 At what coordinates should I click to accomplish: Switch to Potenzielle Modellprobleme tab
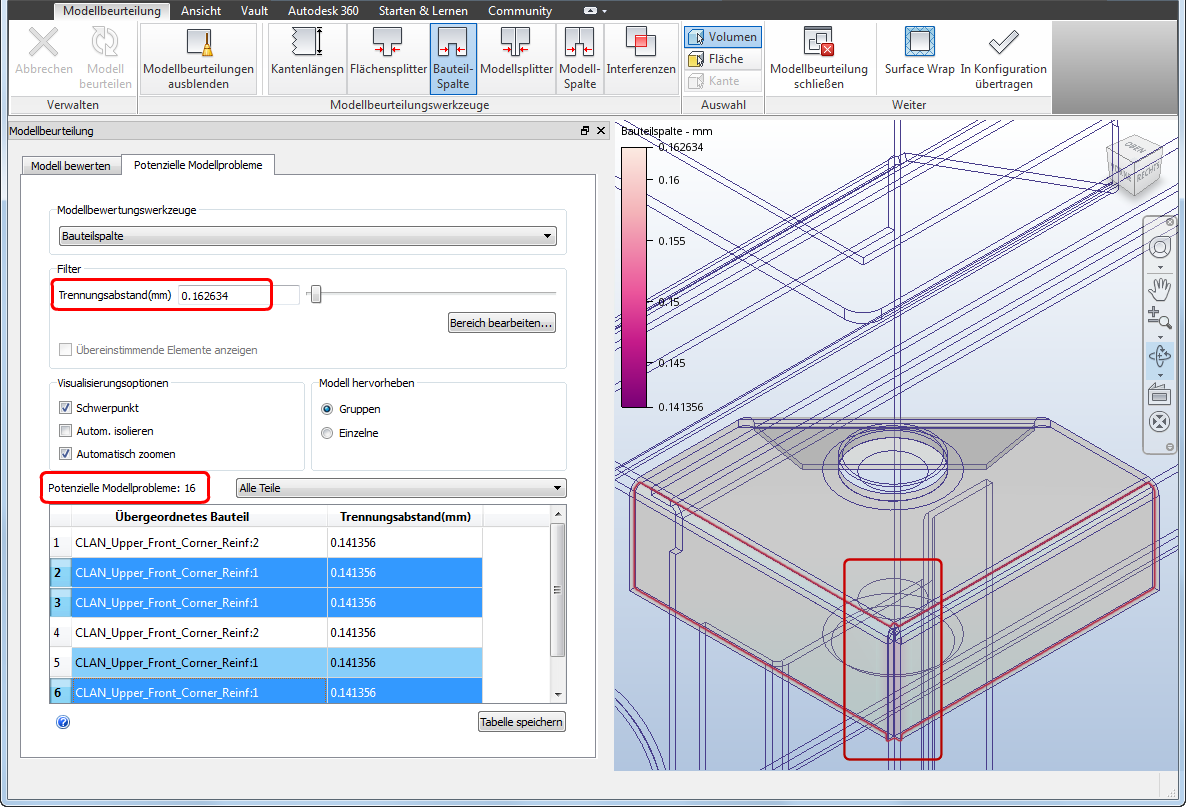pos(198,165)
